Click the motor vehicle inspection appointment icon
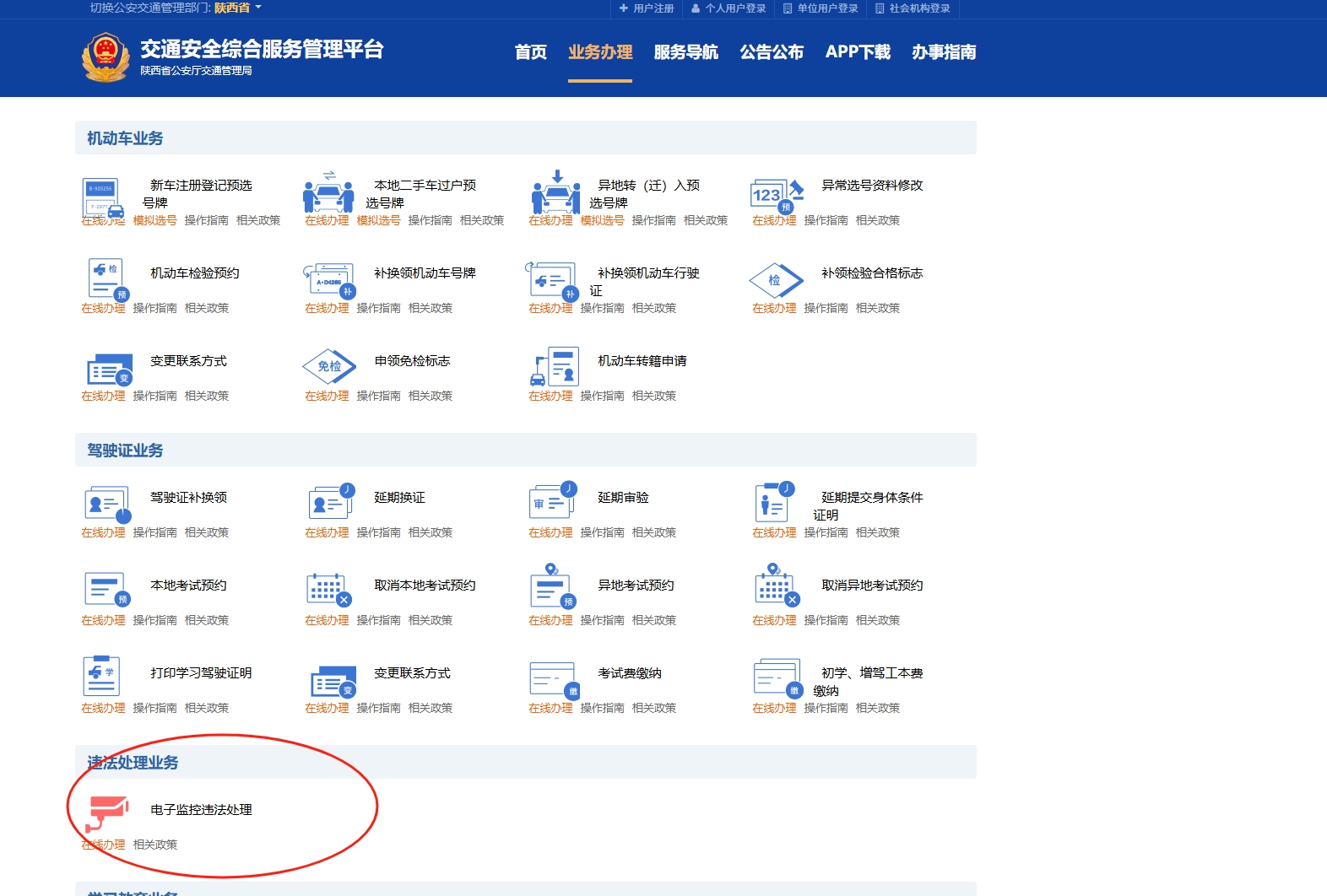 [x=106, y=278]
